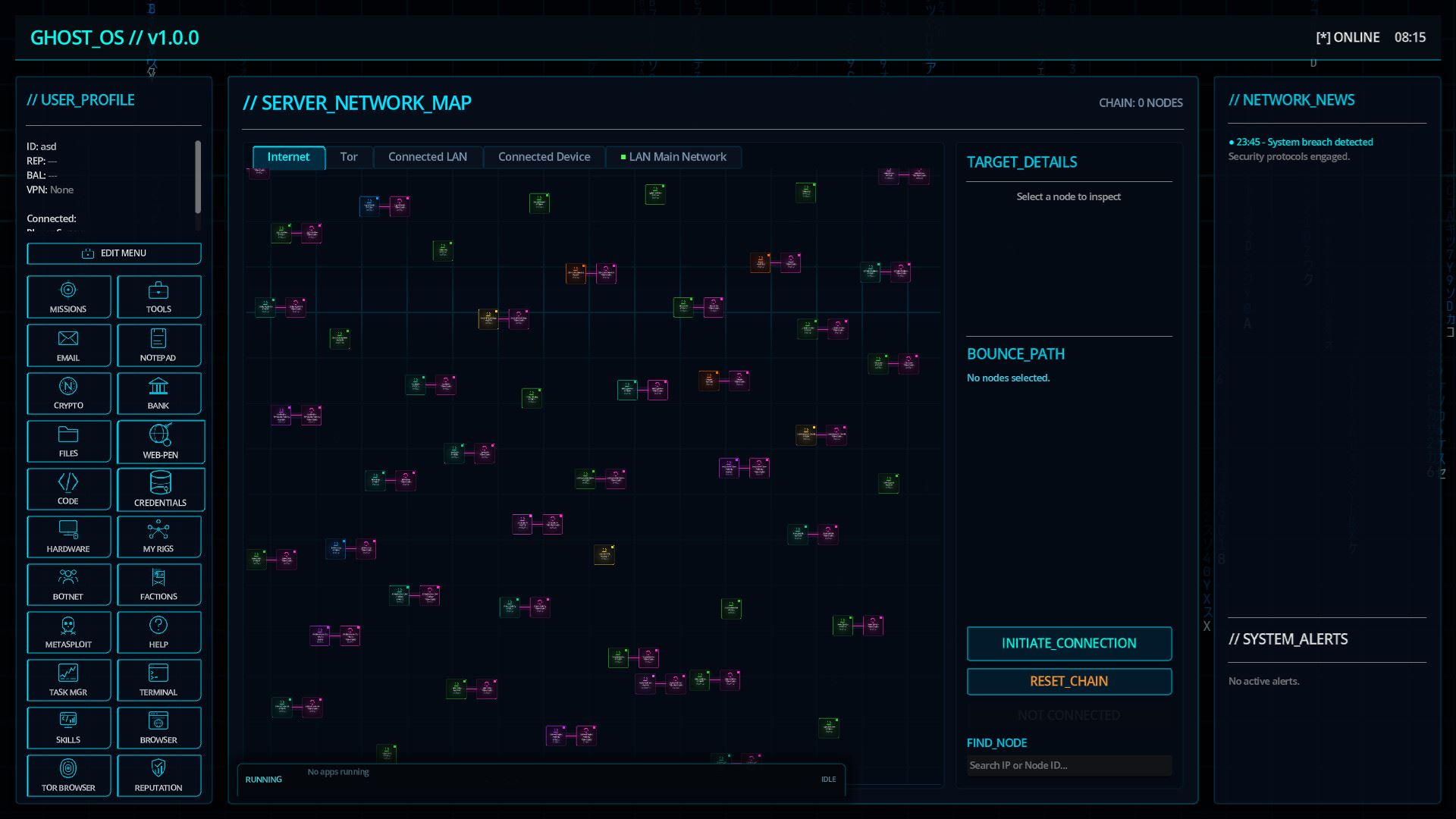Open the LAN Main Network tab
This screenshot has height=819, width=1456.
tap(673, 157)
